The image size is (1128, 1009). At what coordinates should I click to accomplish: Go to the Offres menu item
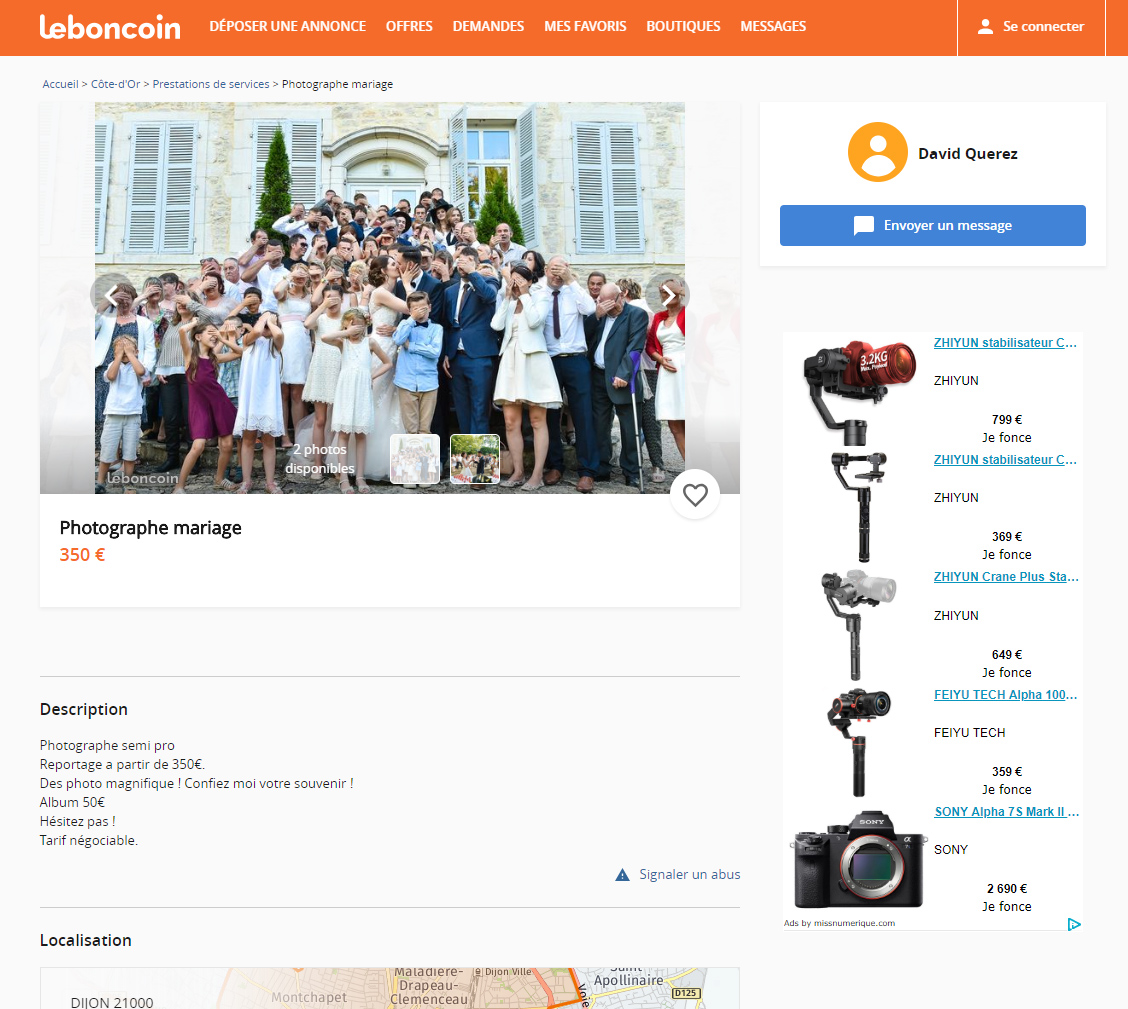(x=409, y=27)
